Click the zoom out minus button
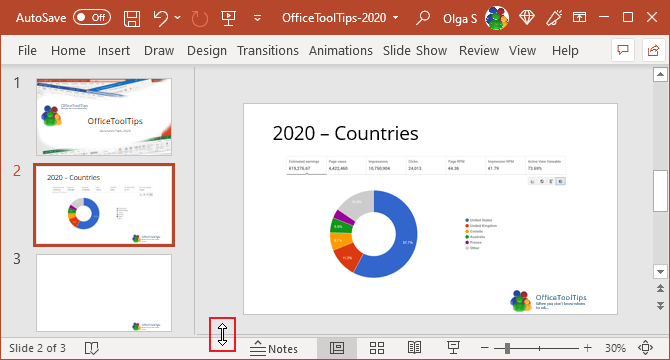The height and width of the screenshot is (360, 670). click(484, 348)
